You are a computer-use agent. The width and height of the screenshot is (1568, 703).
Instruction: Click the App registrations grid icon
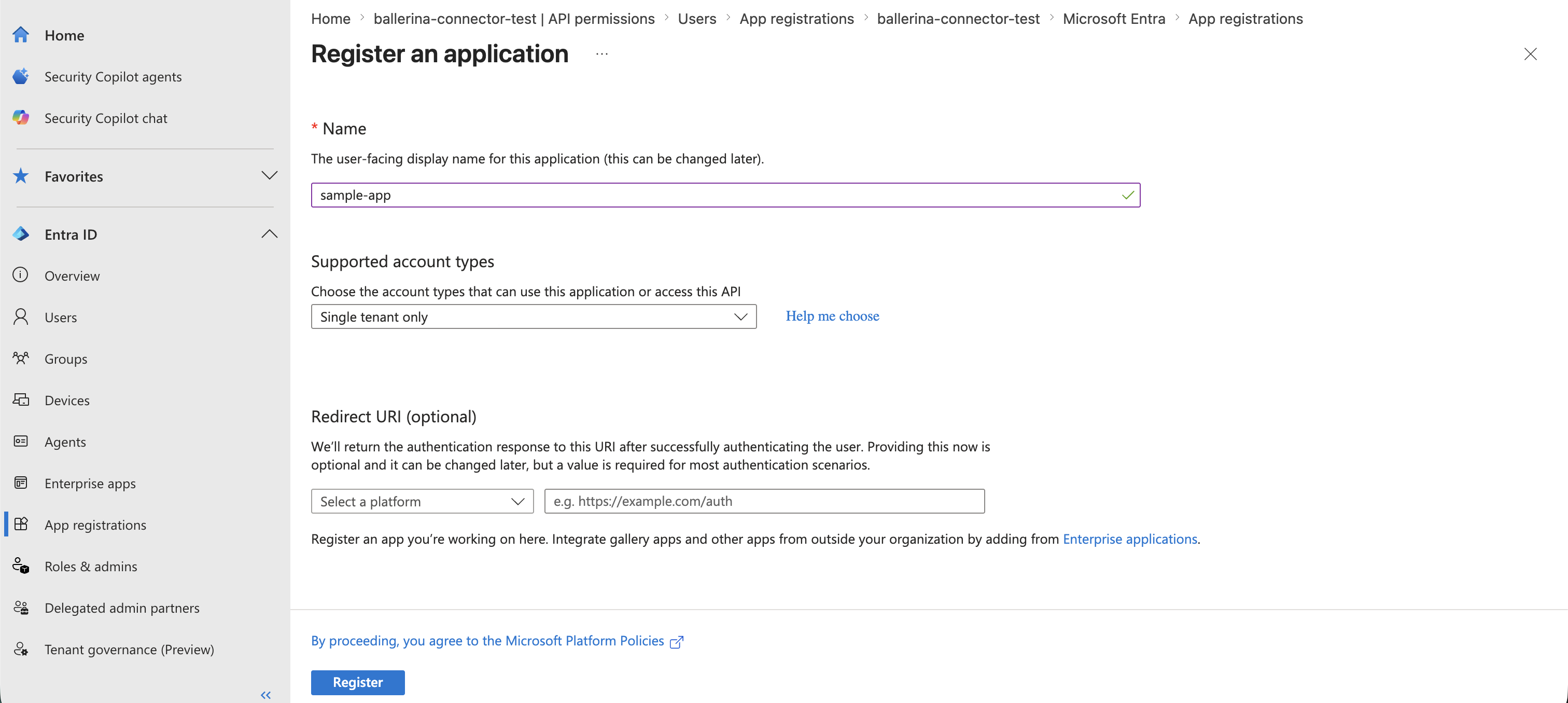tap(21, 524)
